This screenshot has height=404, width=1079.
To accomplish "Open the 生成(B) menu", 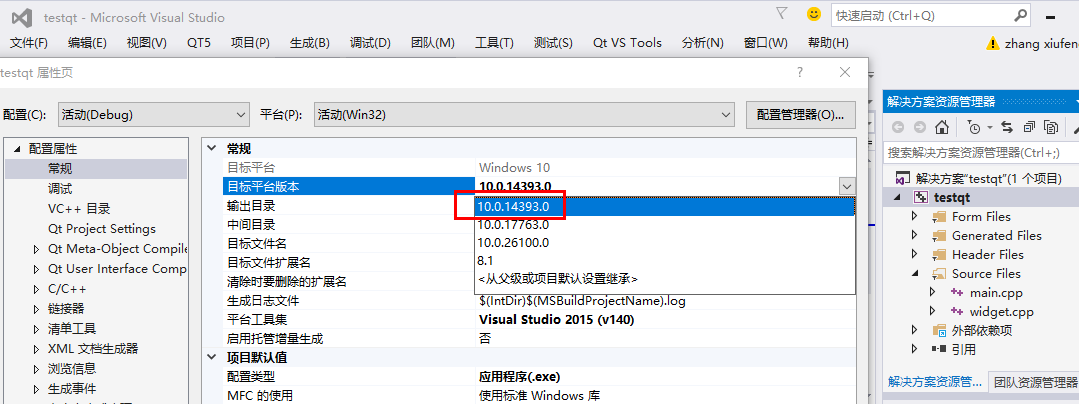I will pos(310,43).
